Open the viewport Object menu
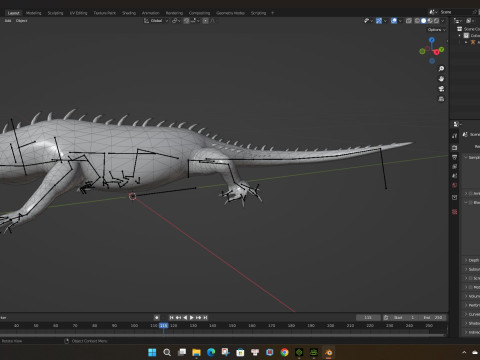This screenshot has width=480, height=360. [21, 21]
